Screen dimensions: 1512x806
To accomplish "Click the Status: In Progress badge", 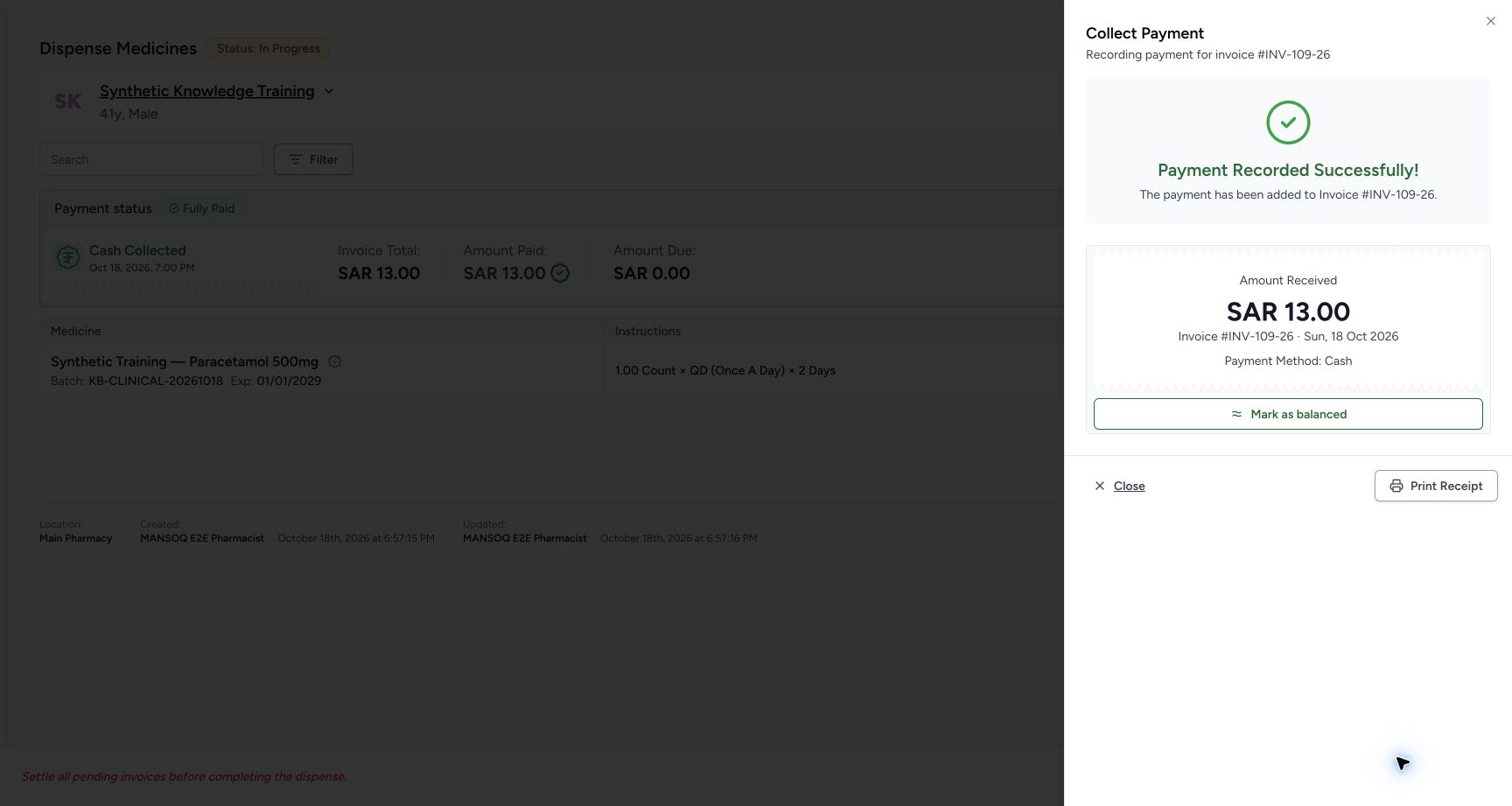I will pyautogui.click(x=269, y=48).
